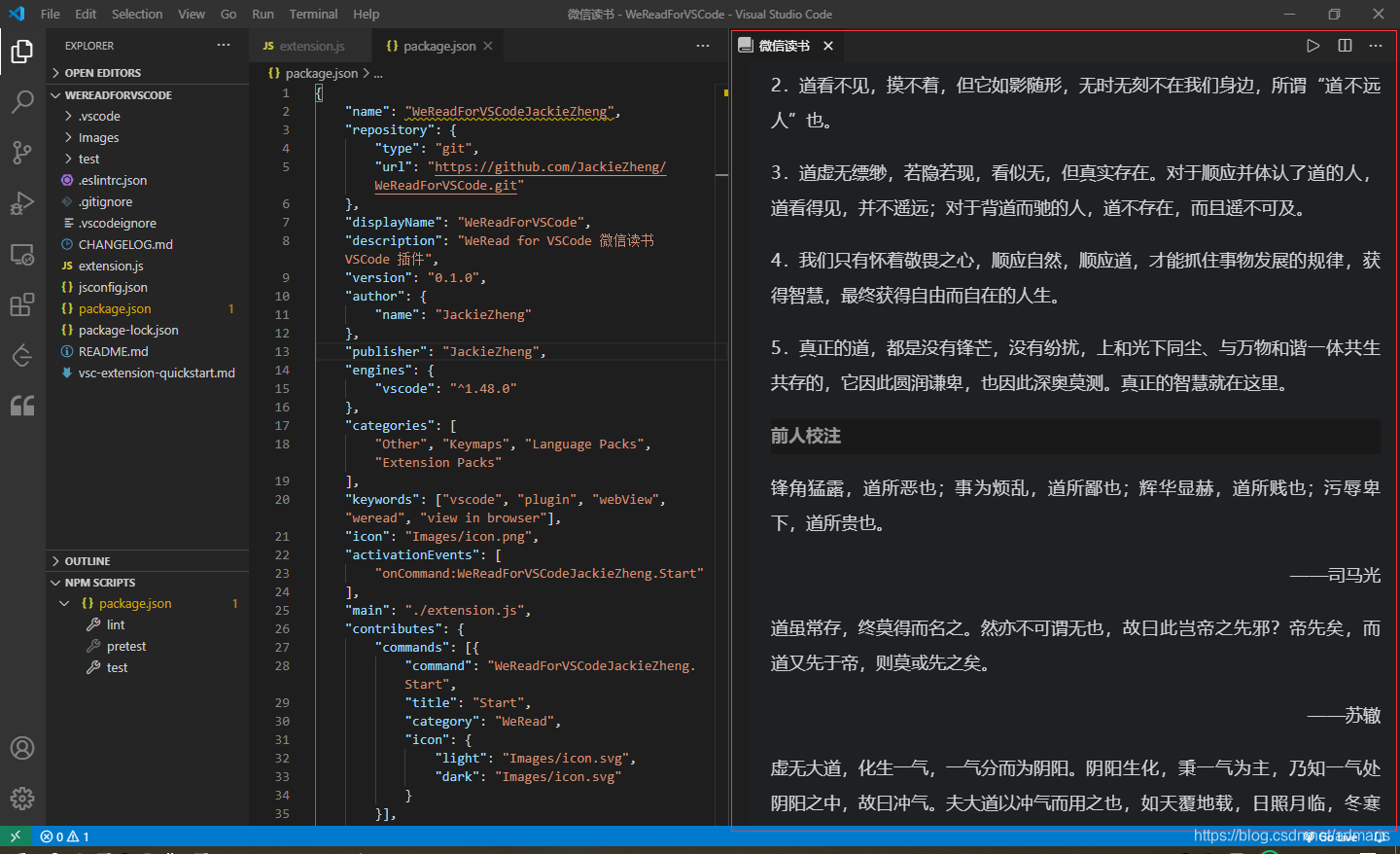Switch to the package.json editor tab
Viewport: 1400px width, 854px height.
point(439,46)
